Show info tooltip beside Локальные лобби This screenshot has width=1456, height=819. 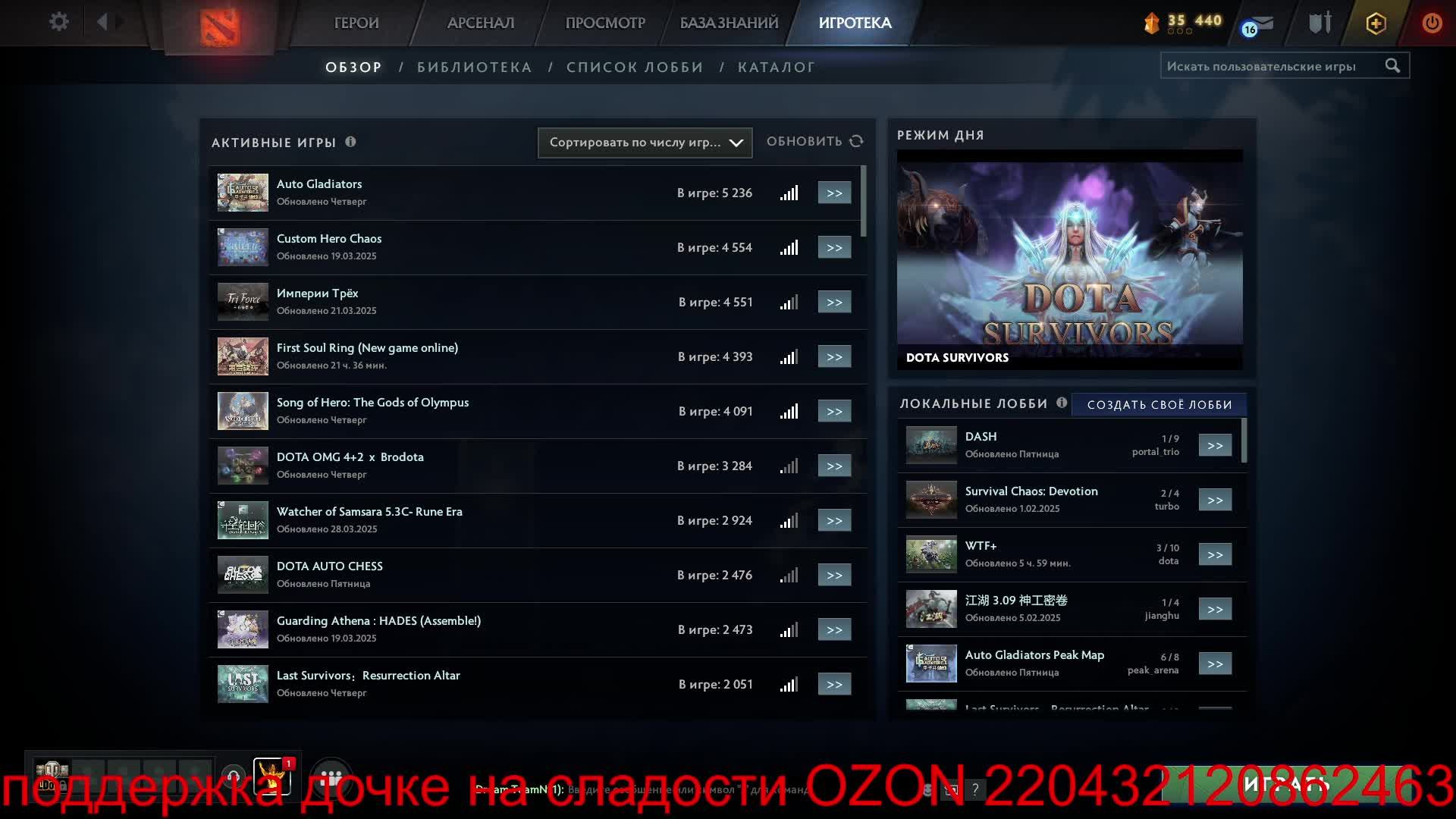1062,403
